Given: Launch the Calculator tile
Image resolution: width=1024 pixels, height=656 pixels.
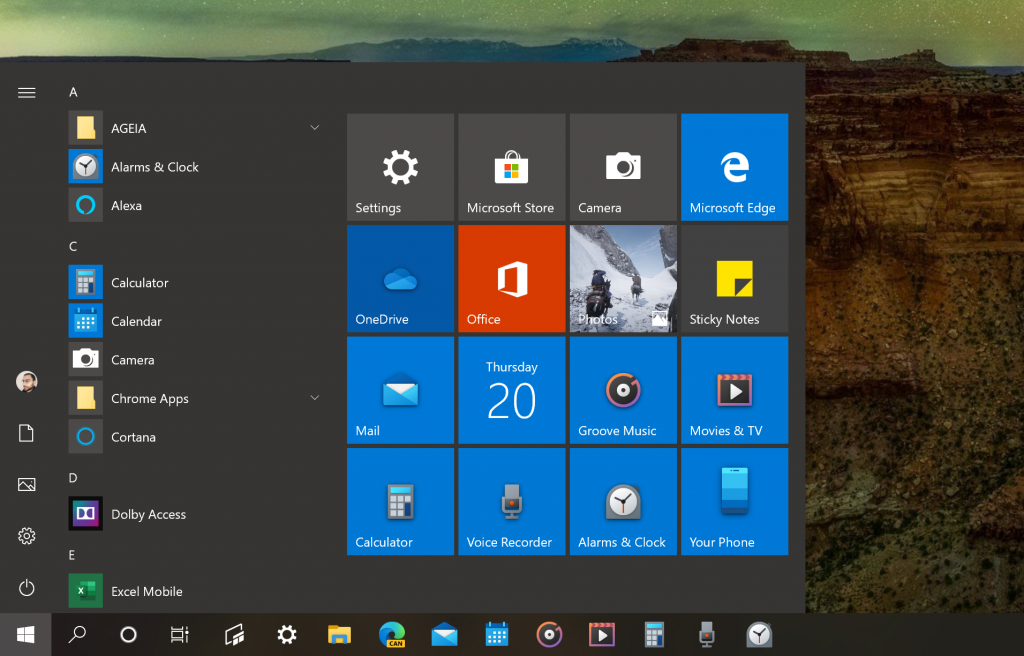Looking at the screenshot, I should point(400,502).
